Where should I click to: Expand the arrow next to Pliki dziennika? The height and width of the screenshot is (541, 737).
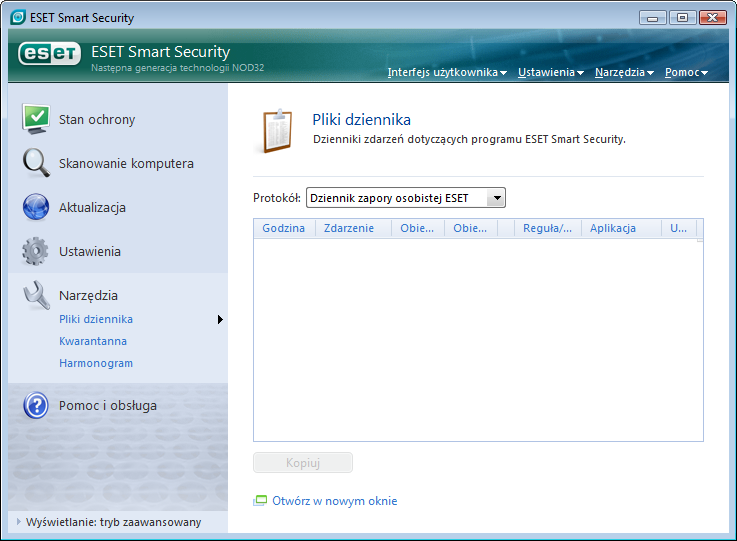click(x=220, y=320)
